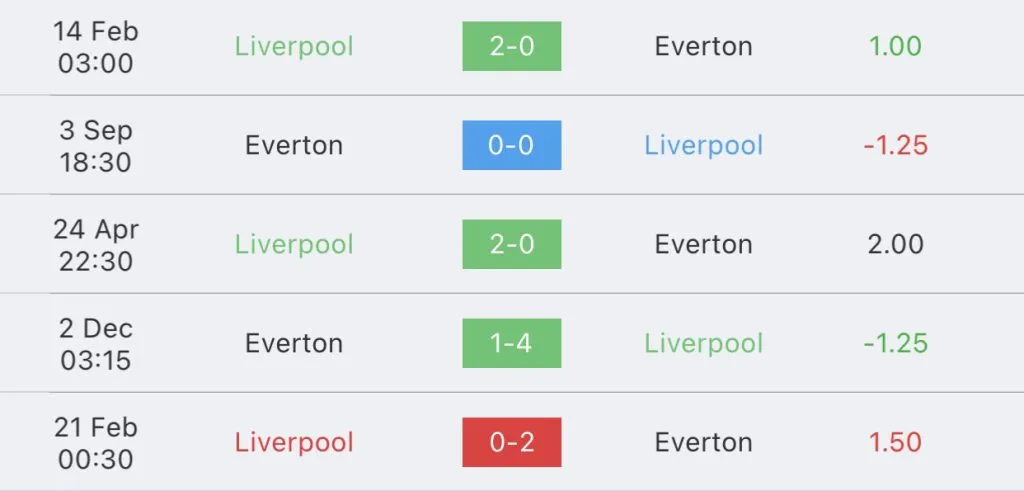
Task: Click Everton in the 14 Feb row
Action: click(703, 46)
